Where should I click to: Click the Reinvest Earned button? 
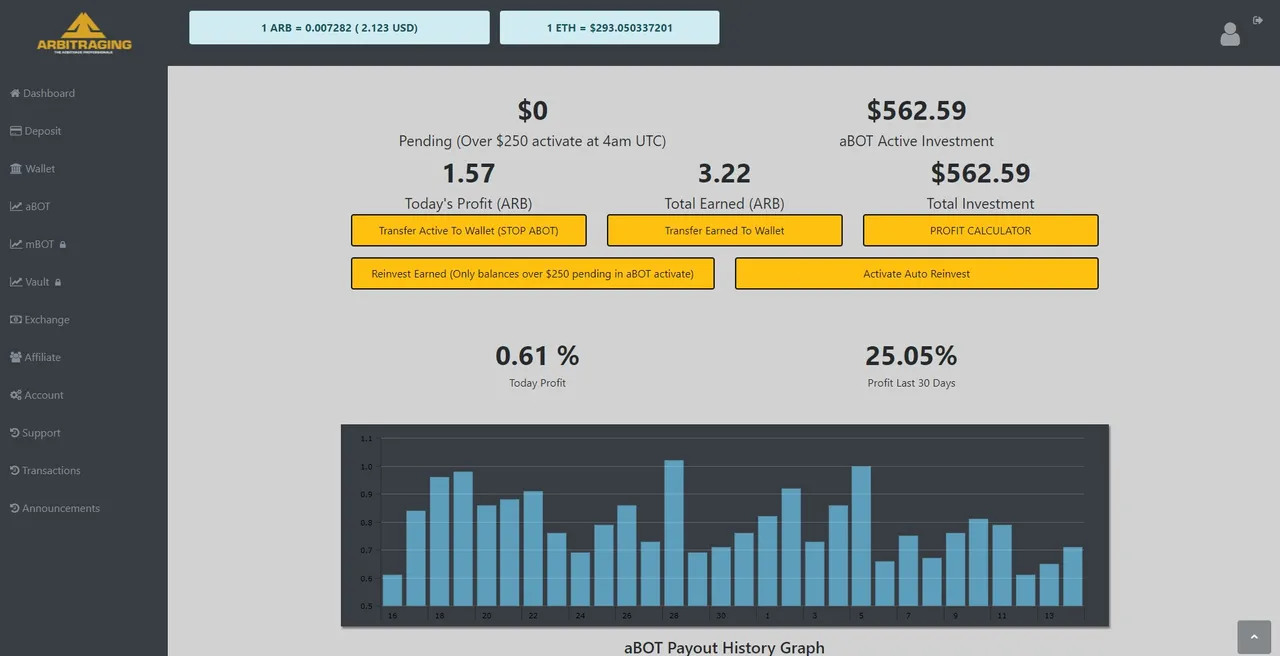pos(533,274)
